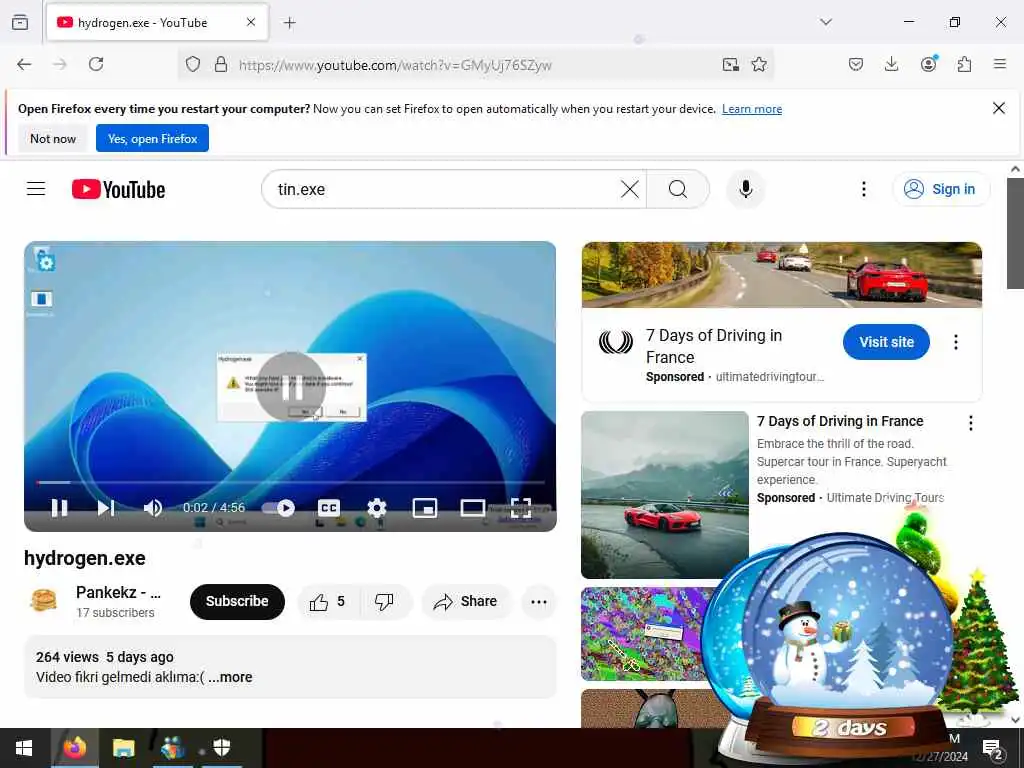Switch to theater mode
The image size is (1024, 768).
[472, 507]
